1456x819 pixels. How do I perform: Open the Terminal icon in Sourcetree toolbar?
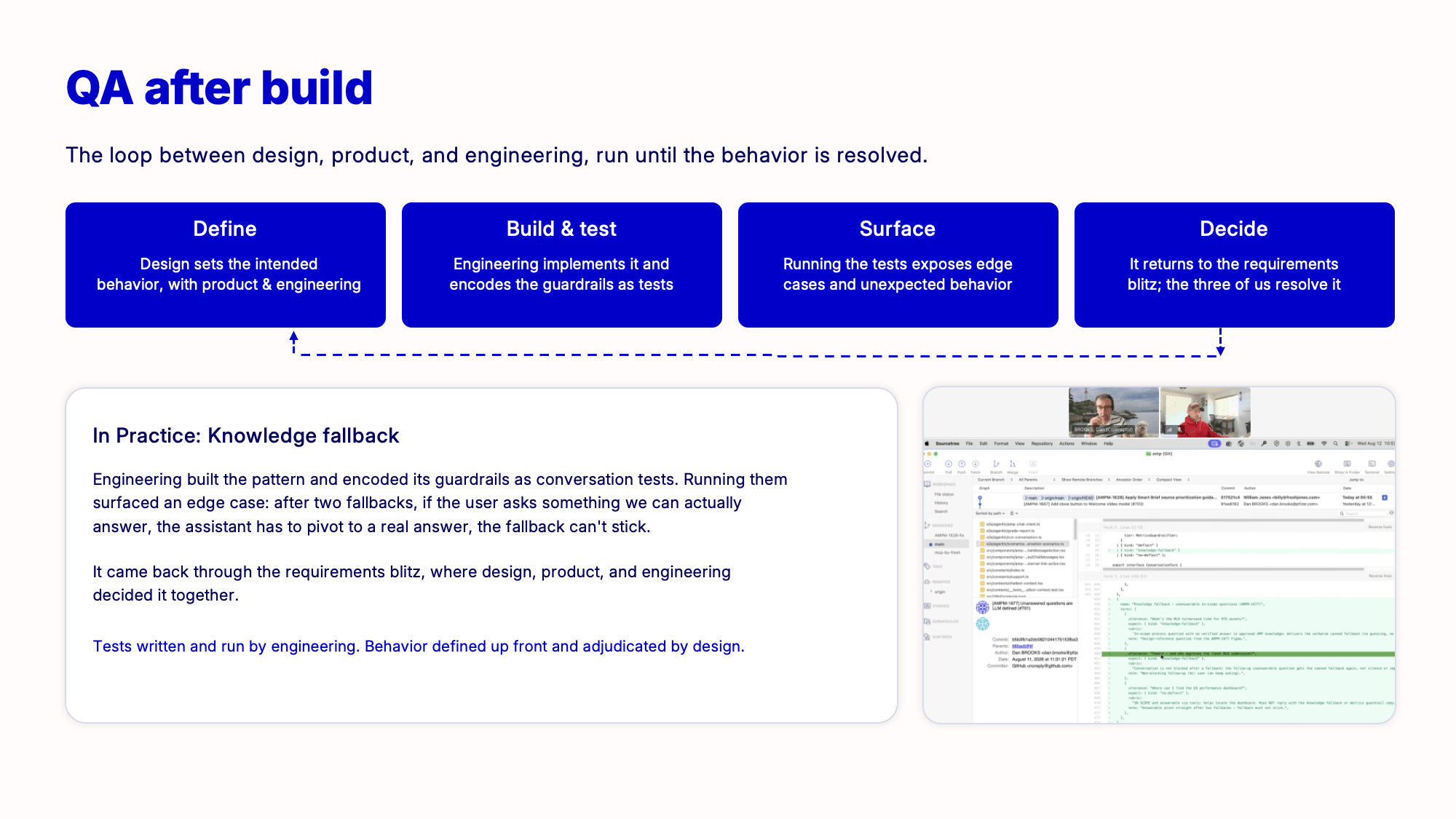click(x=1372, y=464)
